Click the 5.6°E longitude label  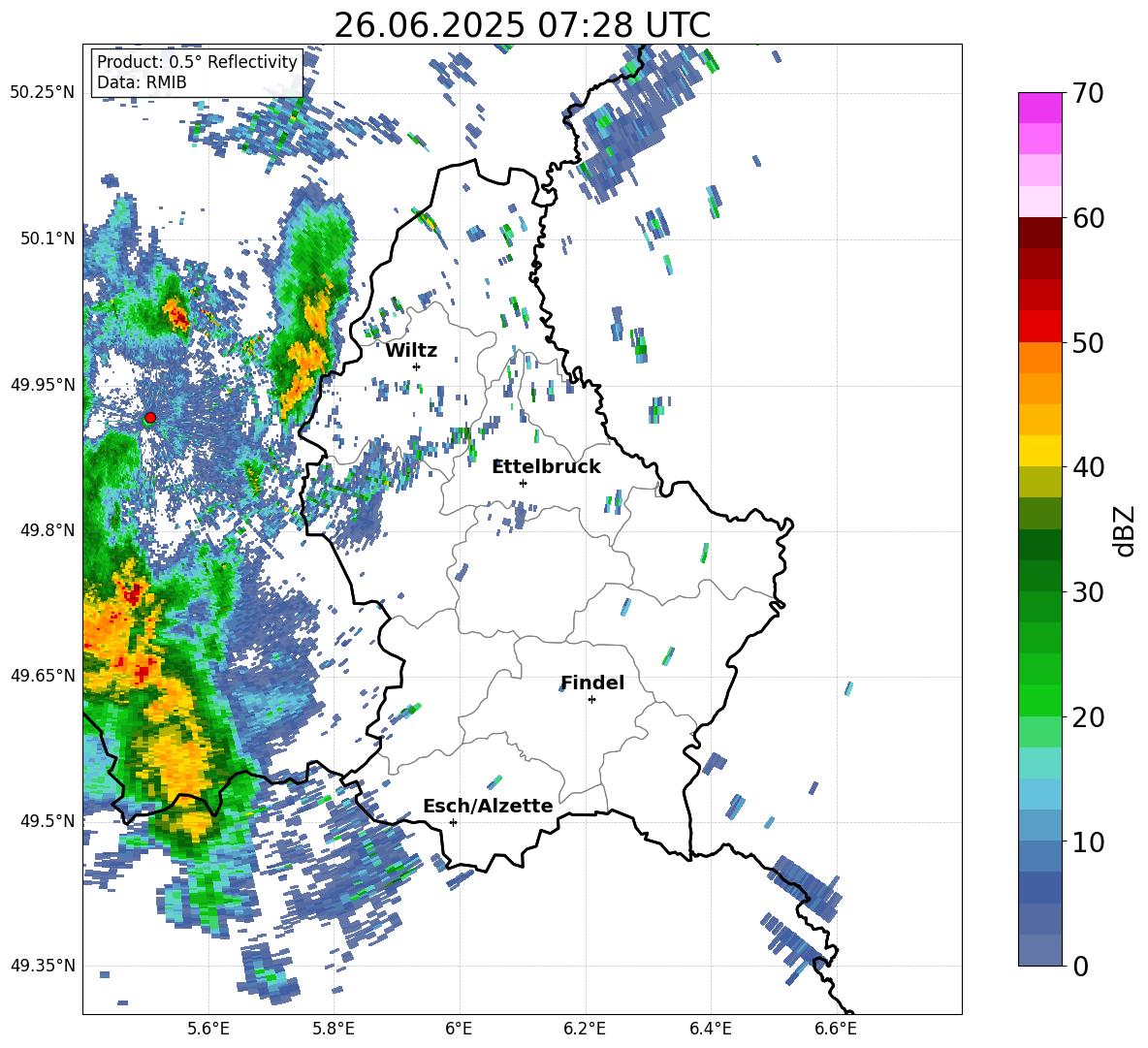point(208,1029)
